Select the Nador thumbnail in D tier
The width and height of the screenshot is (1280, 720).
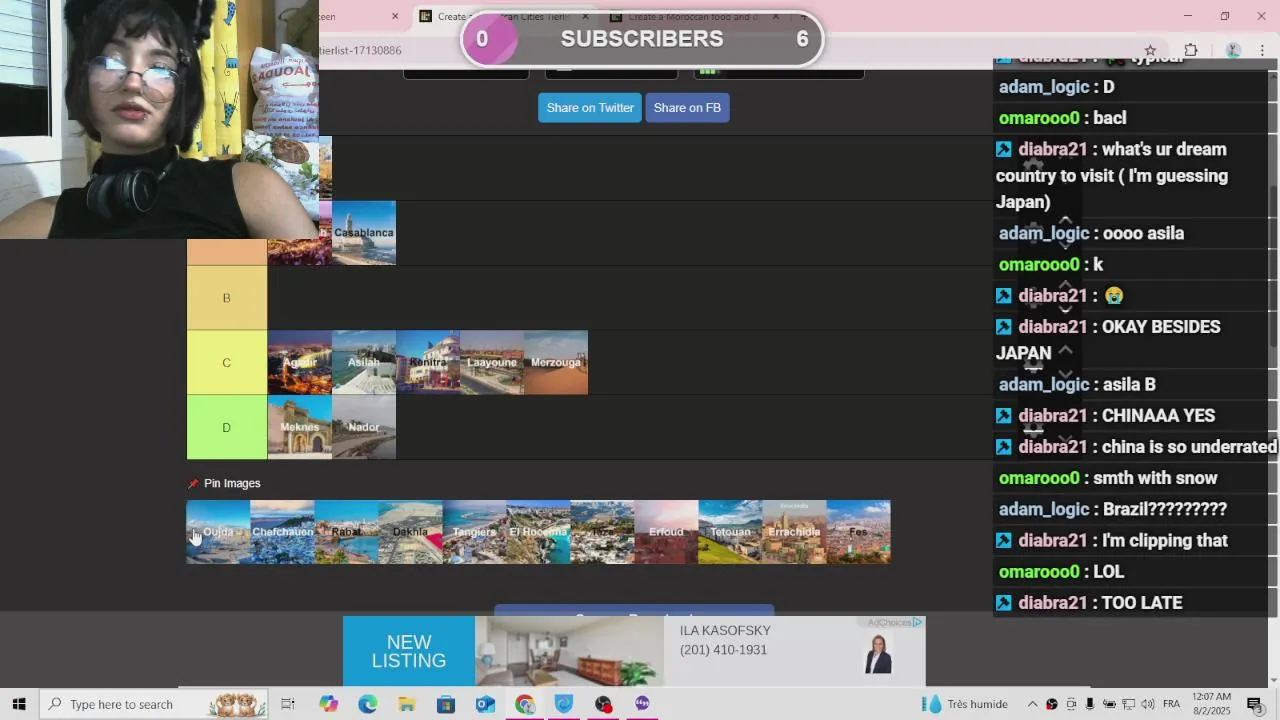point(364,427)
